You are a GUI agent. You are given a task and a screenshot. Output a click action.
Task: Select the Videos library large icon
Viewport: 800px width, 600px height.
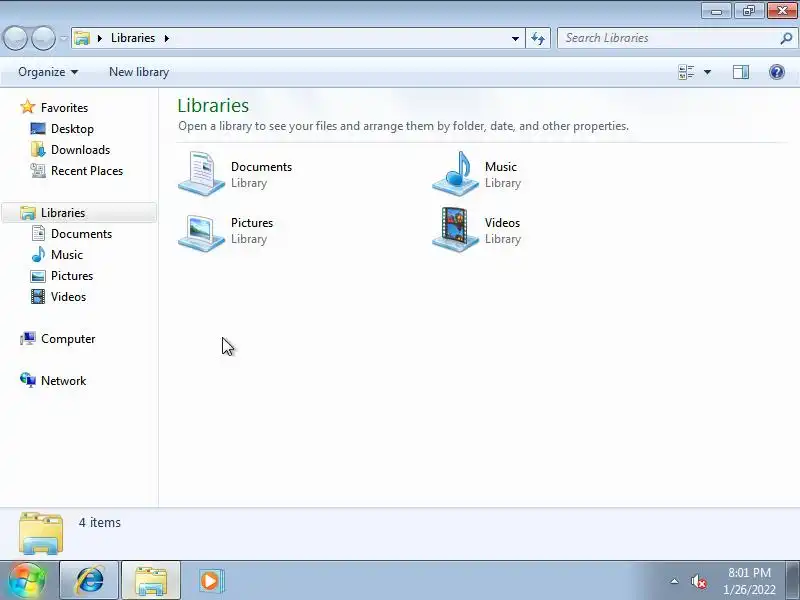click(x=456, y=230)
